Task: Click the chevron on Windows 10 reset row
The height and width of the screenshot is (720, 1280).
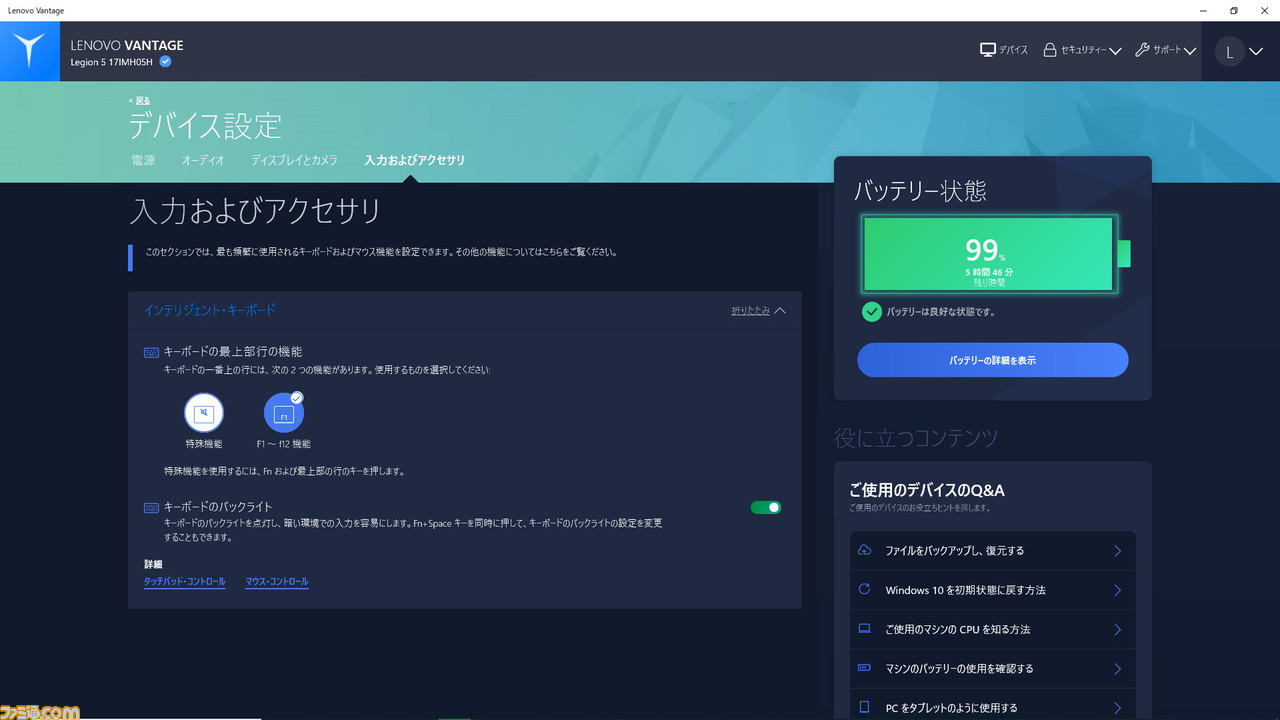Action: point(1118,590)
